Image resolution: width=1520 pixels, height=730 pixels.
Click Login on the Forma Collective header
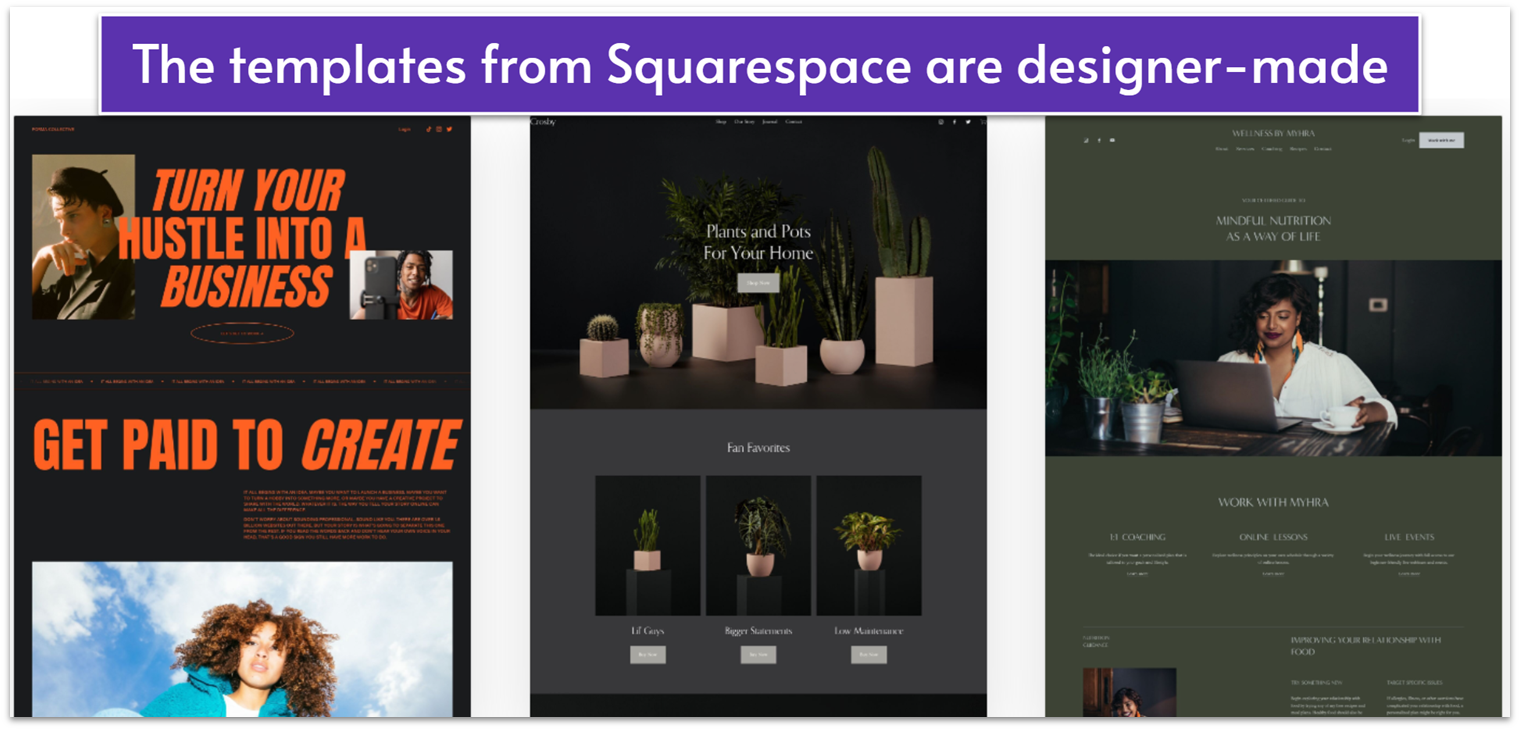(x=405, y=129)
